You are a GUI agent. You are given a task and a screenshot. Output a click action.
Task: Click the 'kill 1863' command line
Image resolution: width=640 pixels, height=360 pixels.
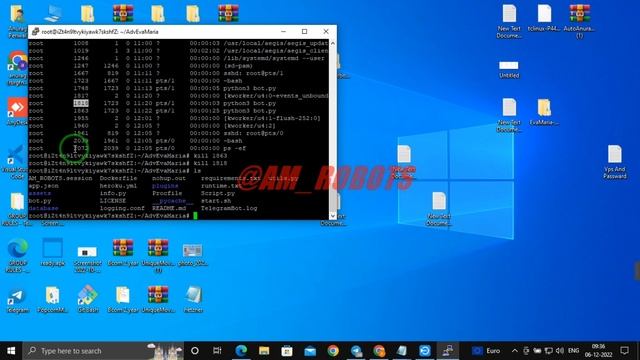128,156
